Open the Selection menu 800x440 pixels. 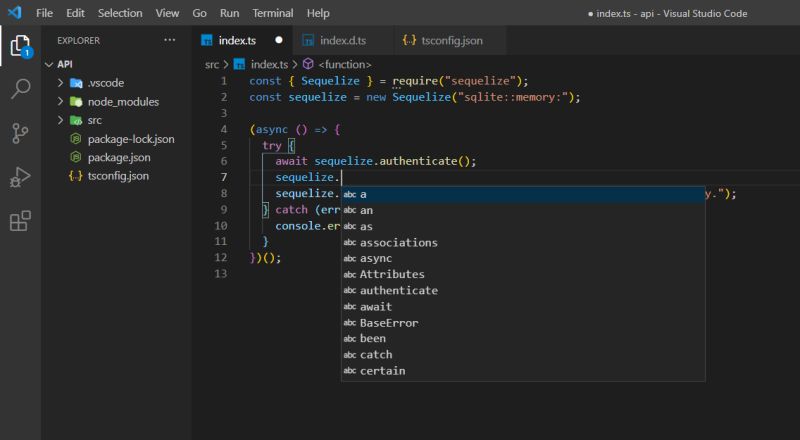click(x=120, y=13)
